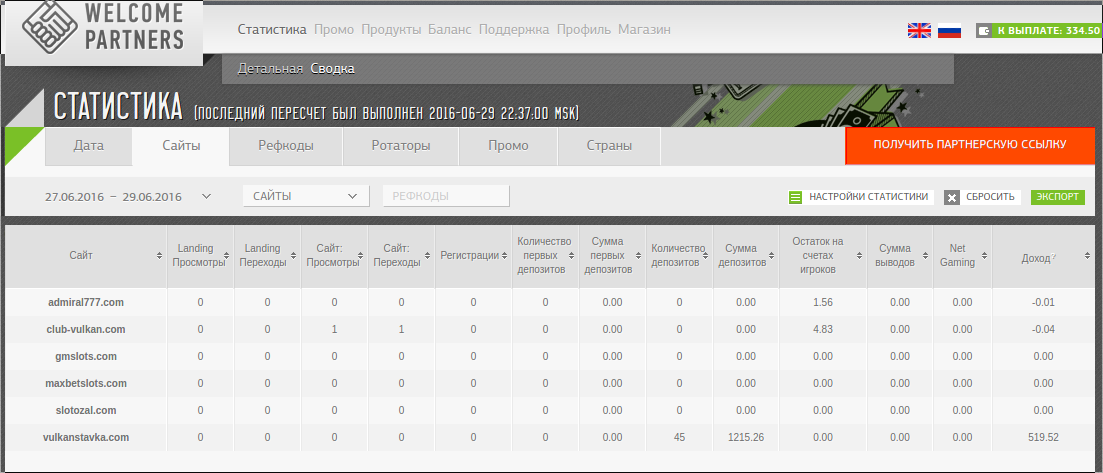Screen dimensions: 1103x473
Task: Click the Доход help question mark
Action: coord(1054,258)
